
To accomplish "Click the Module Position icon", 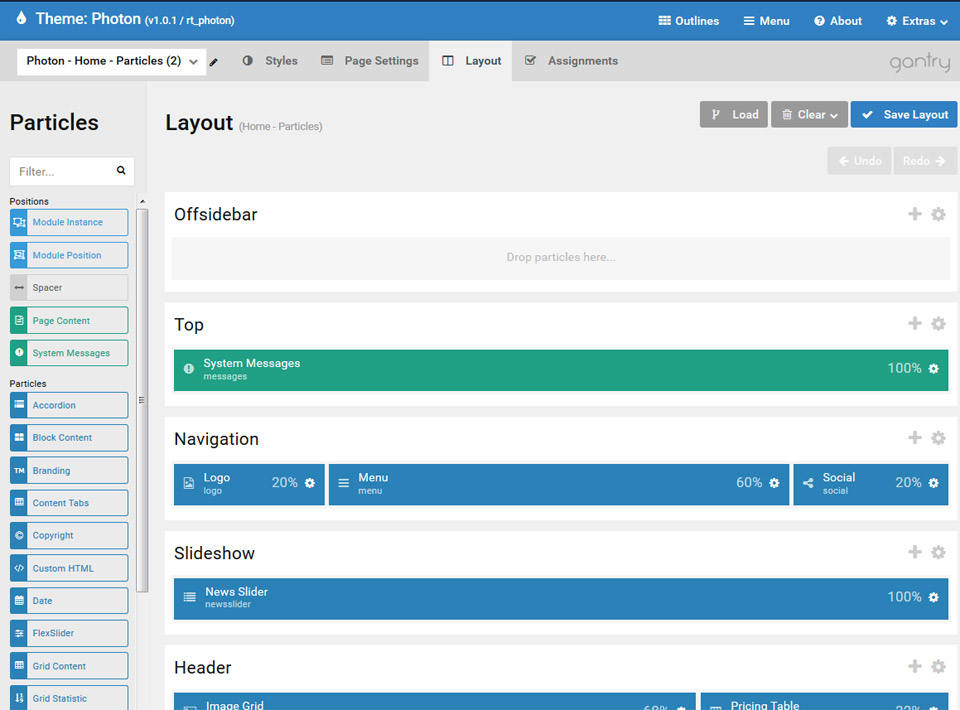I will pos(19,255).
